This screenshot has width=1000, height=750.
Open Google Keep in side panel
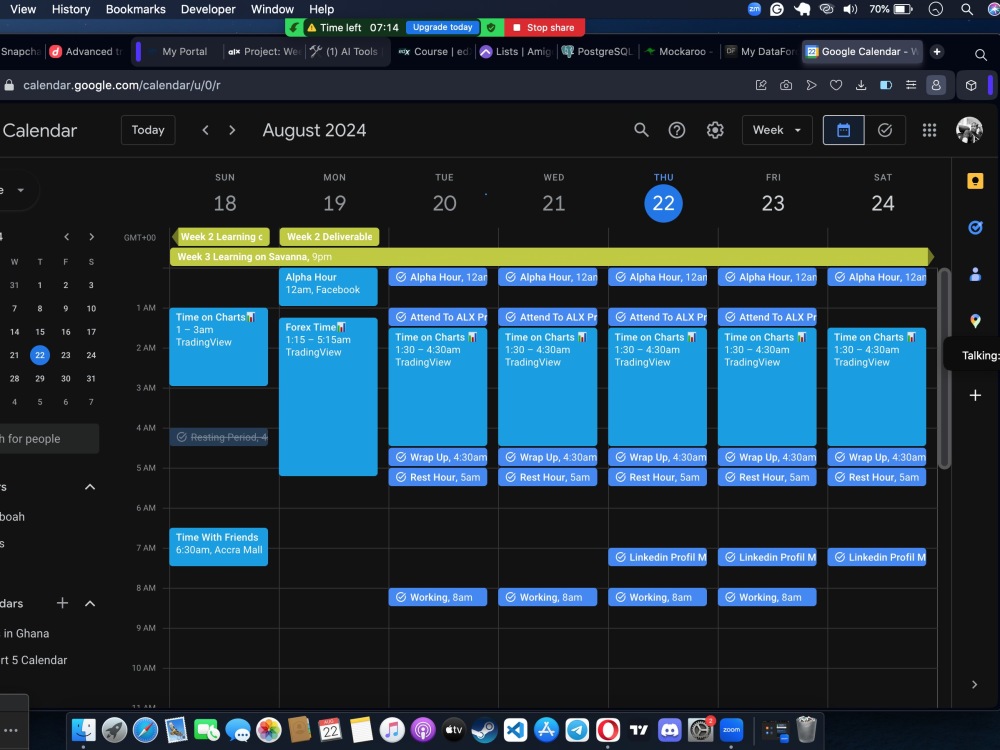(975, 181)
